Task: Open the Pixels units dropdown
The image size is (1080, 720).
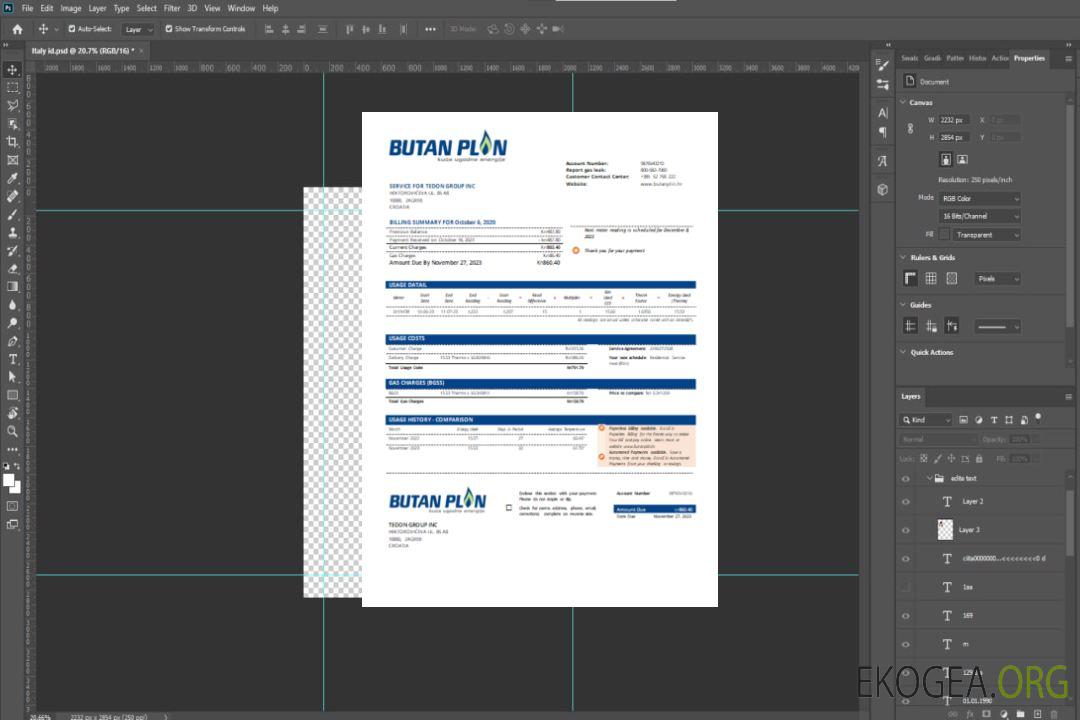Action: 997,279
